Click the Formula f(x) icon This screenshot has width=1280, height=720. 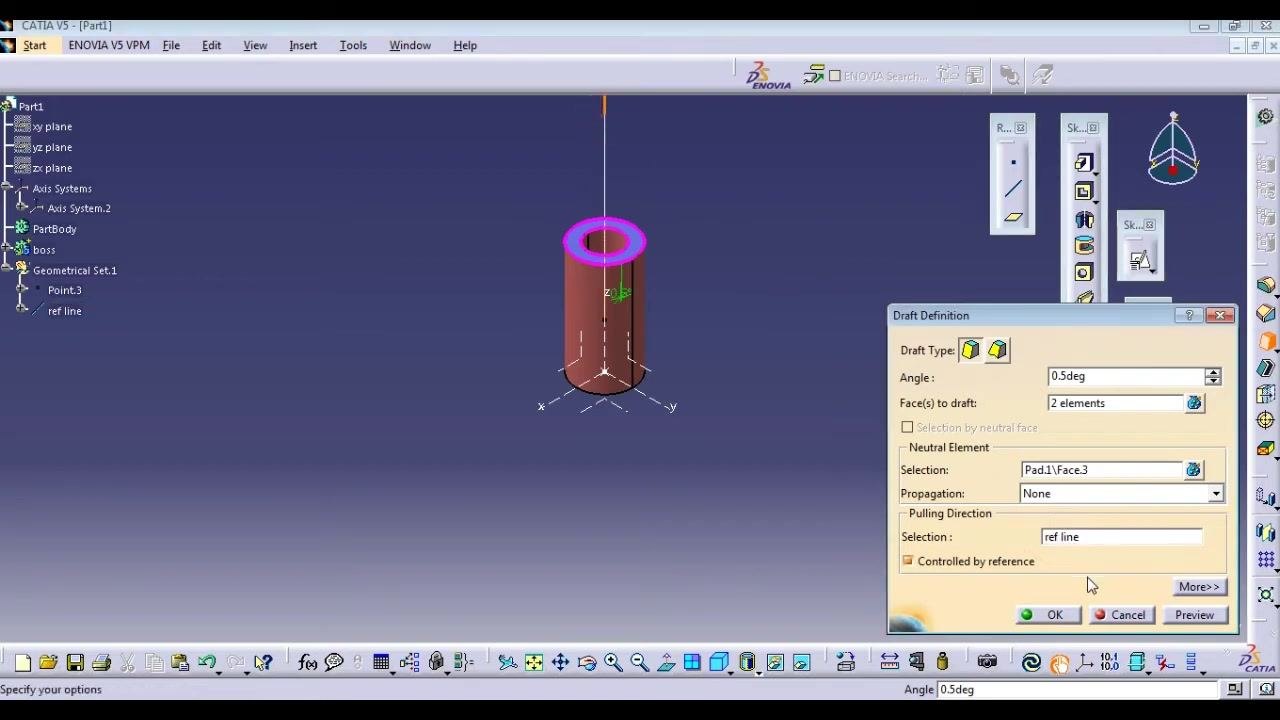(x=307, y=662)
